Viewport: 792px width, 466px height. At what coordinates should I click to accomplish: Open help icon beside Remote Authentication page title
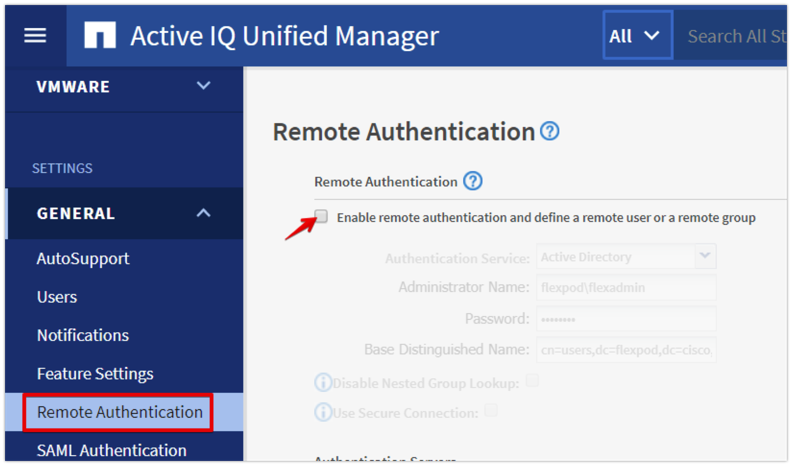[x=550, y=131]
